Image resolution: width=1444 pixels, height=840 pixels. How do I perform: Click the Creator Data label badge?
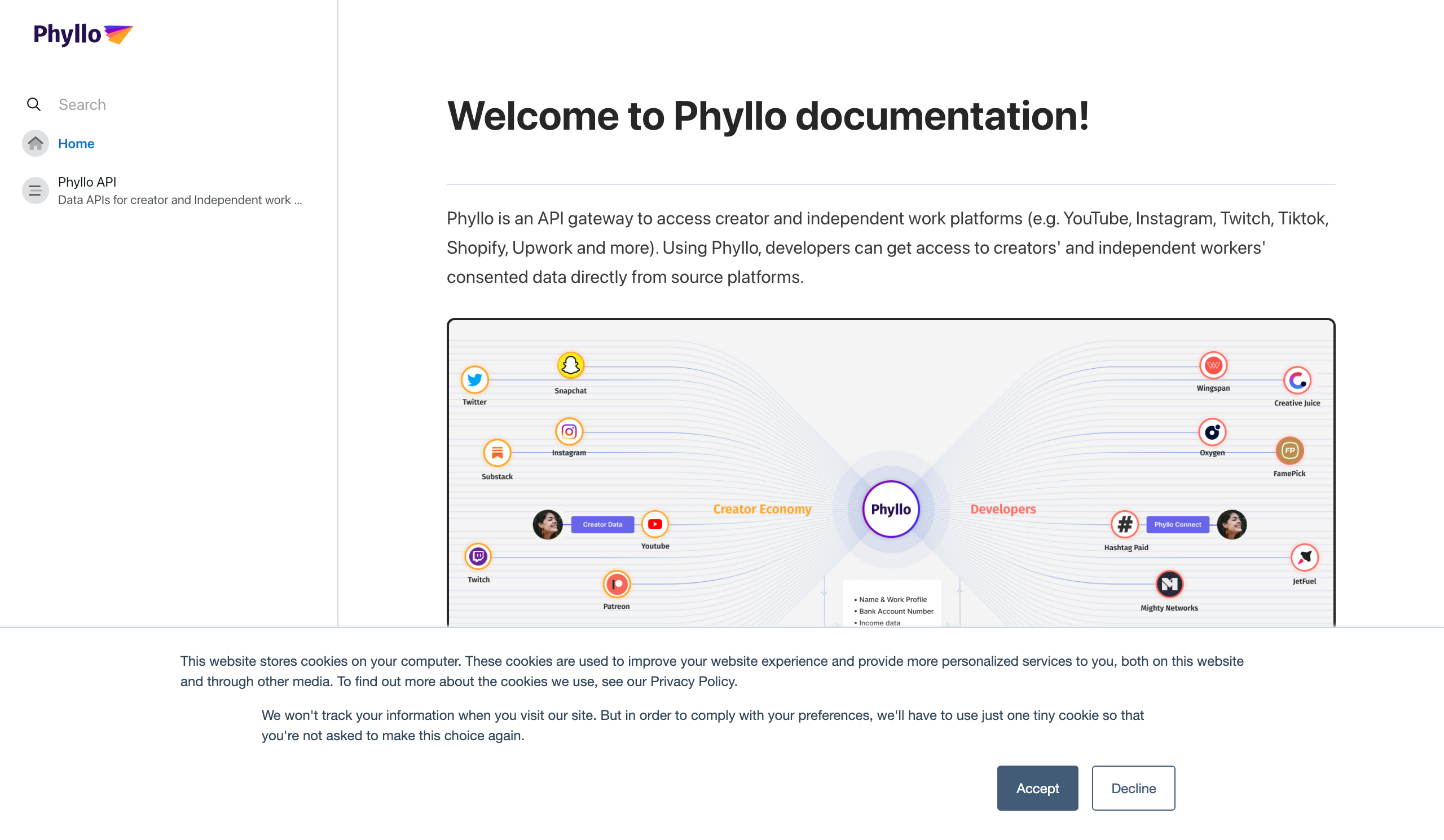coord(603,524)
